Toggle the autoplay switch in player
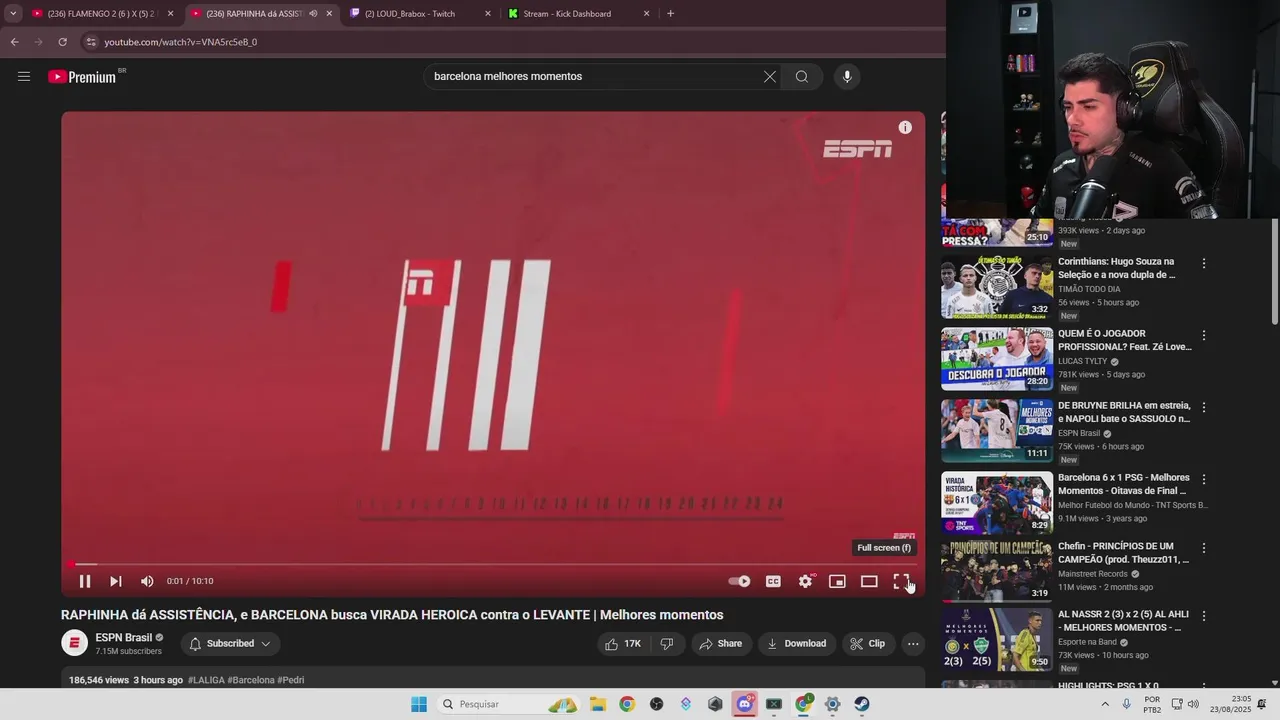The width and height of the screenshot is (1280, 720). (x=739, y=581)
